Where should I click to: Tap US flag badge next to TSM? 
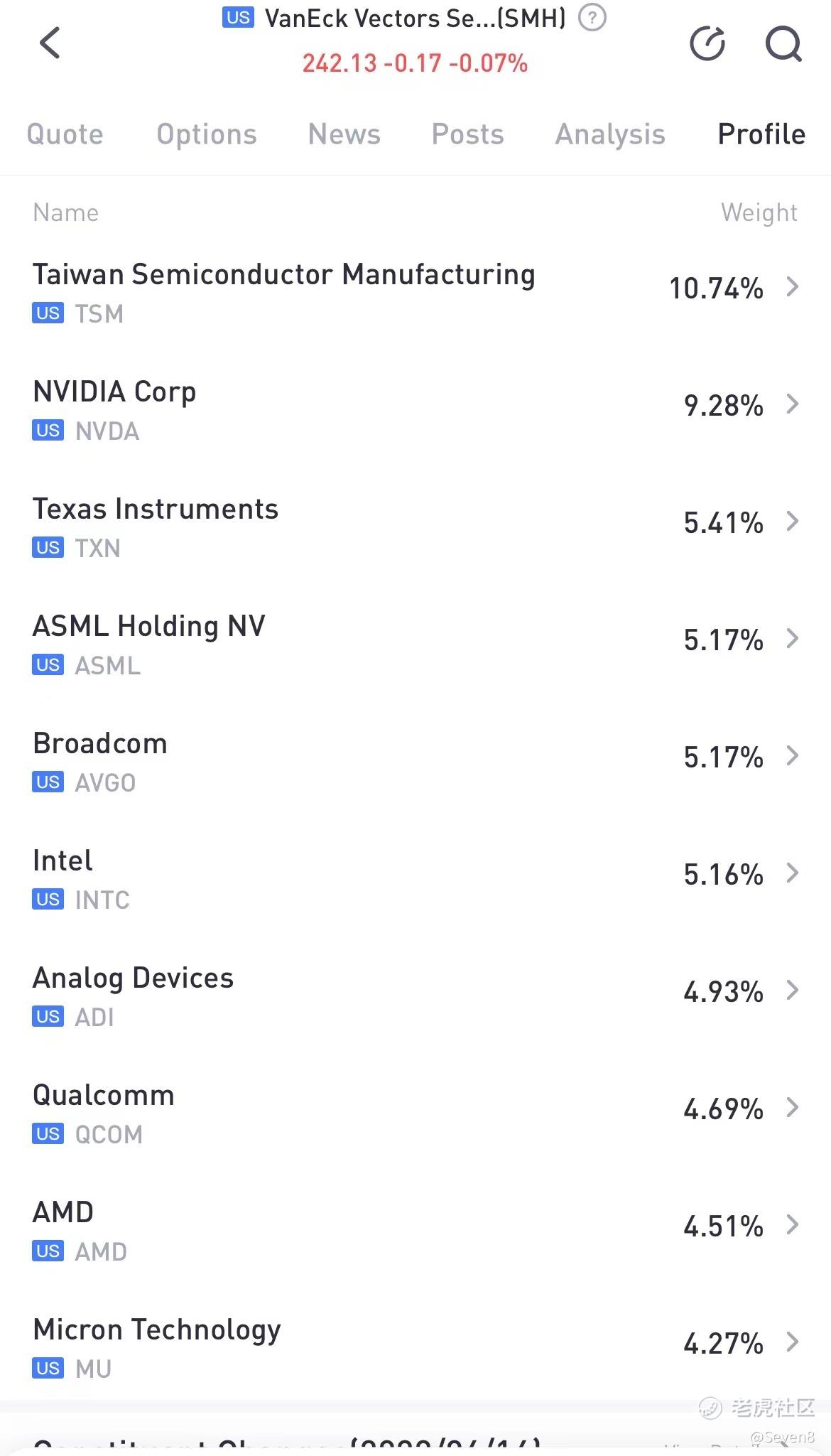tap(48, 313)
